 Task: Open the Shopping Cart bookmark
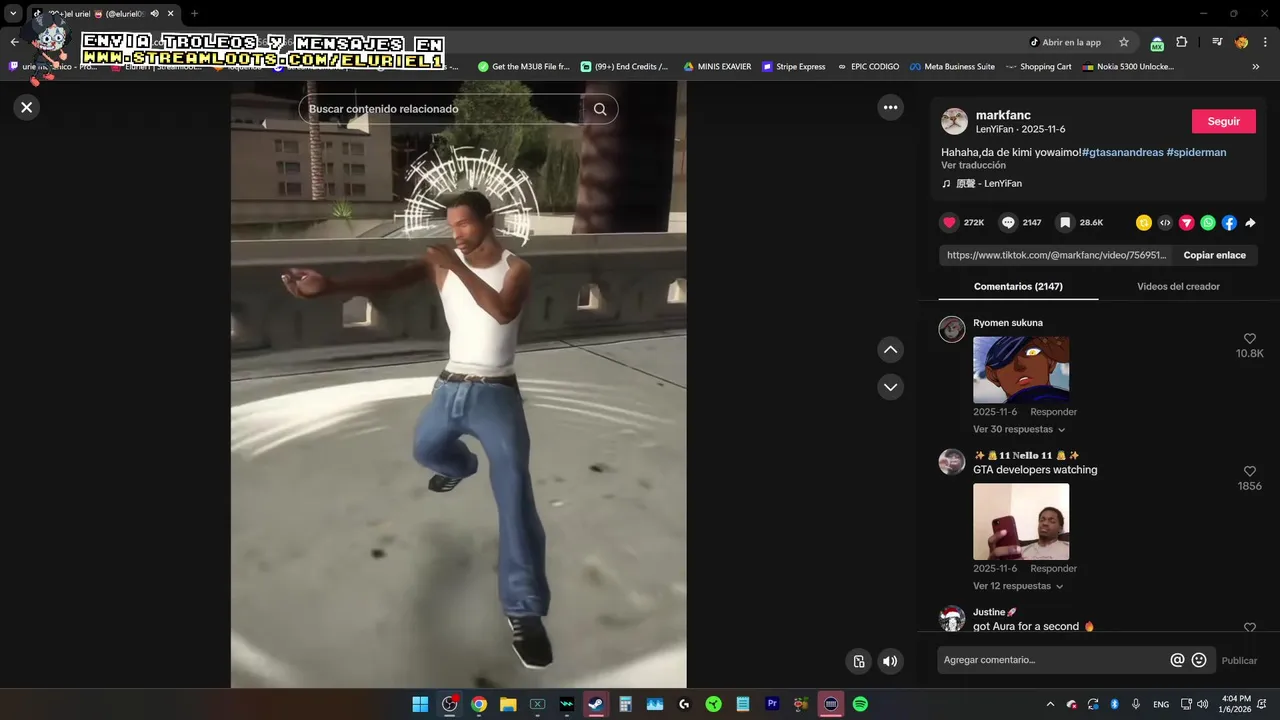(x=1038, y=67)
